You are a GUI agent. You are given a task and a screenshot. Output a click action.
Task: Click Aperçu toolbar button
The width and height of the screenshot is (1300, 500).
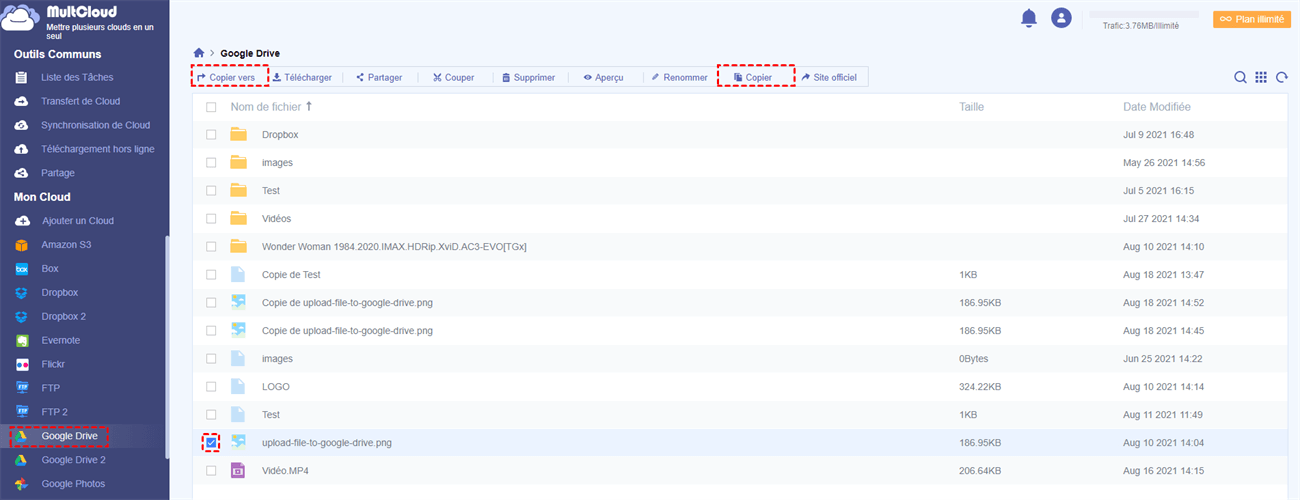[x=604, y=77]
